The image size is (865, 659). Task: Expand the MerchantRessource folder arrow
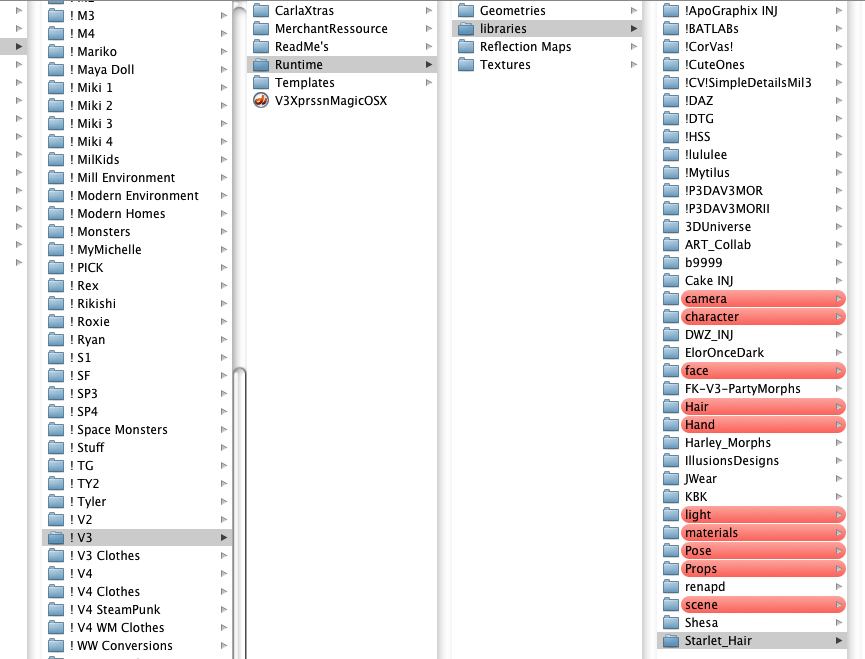click(x=429, y=29)
